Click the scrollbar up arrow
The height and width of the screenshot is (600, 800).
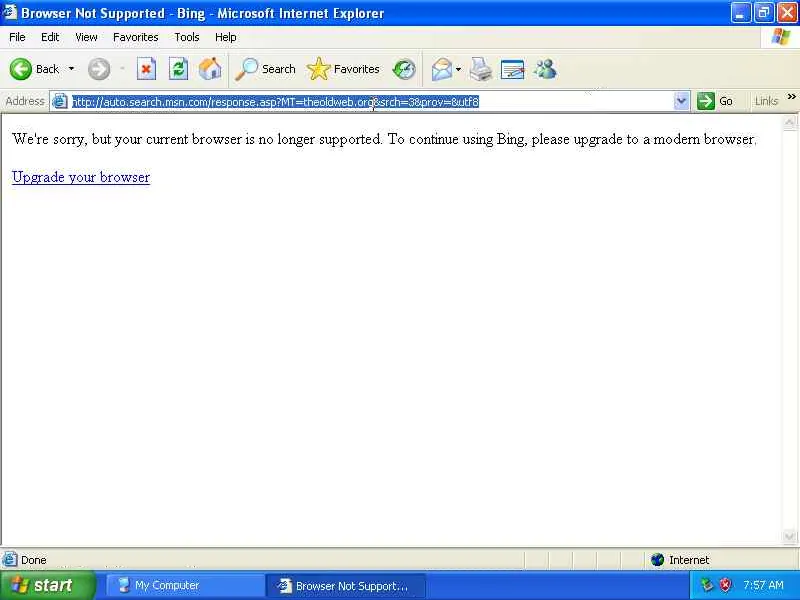[789, 122]
